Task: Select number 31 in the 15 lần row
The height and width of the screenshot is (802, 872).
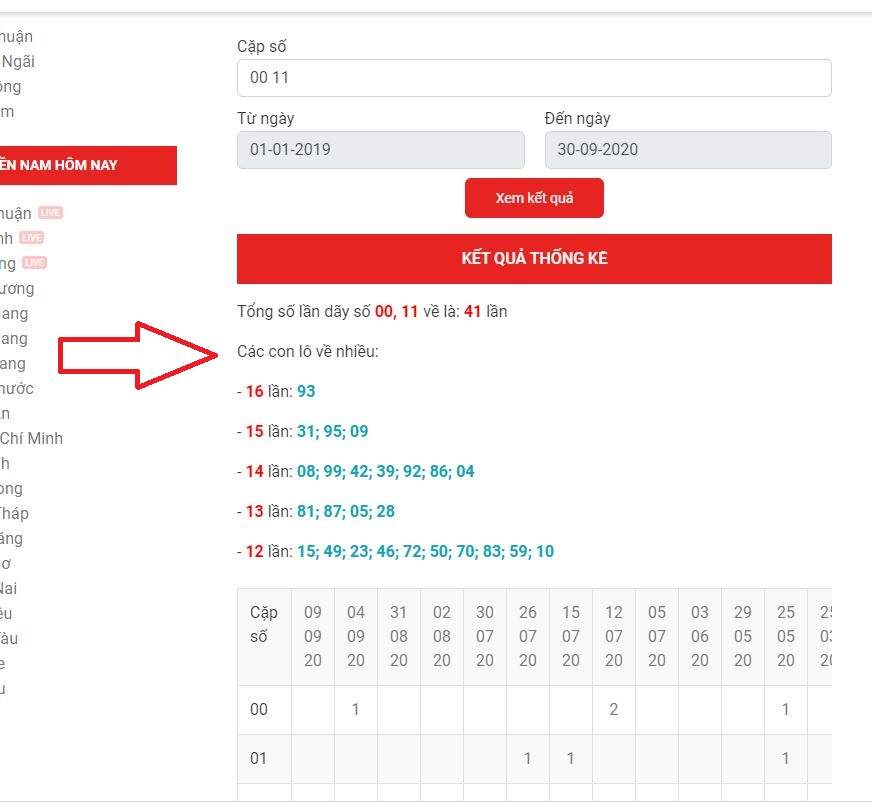Action: coord(306,431)
